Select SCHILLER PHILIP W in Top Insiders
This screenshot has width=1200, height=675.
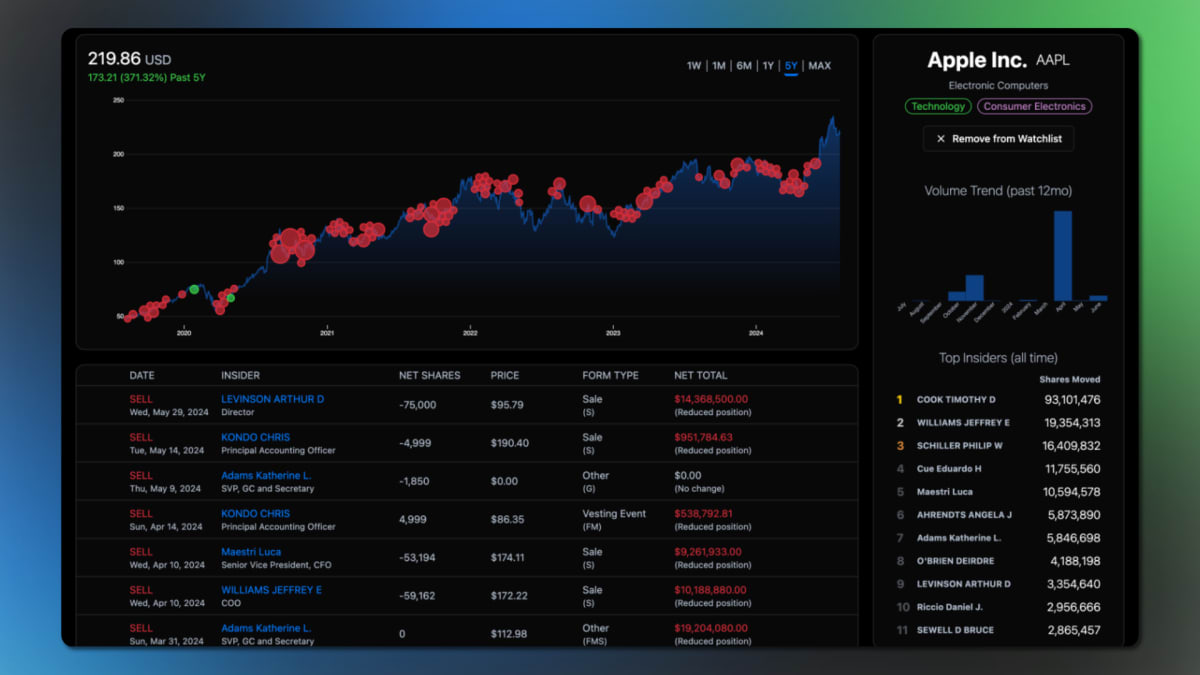pyautogui.click(x=960, y=446)
